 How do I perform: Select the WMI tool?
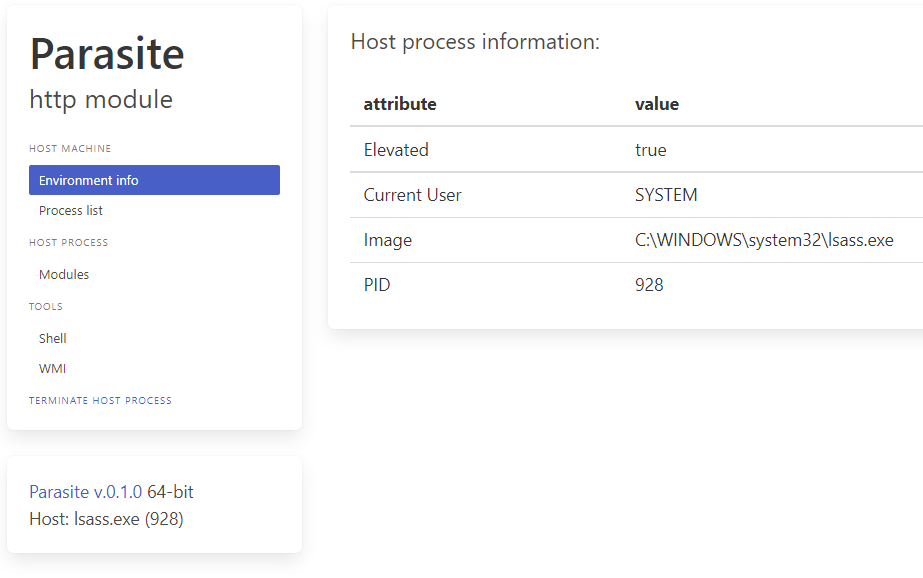tap(52, 369)
